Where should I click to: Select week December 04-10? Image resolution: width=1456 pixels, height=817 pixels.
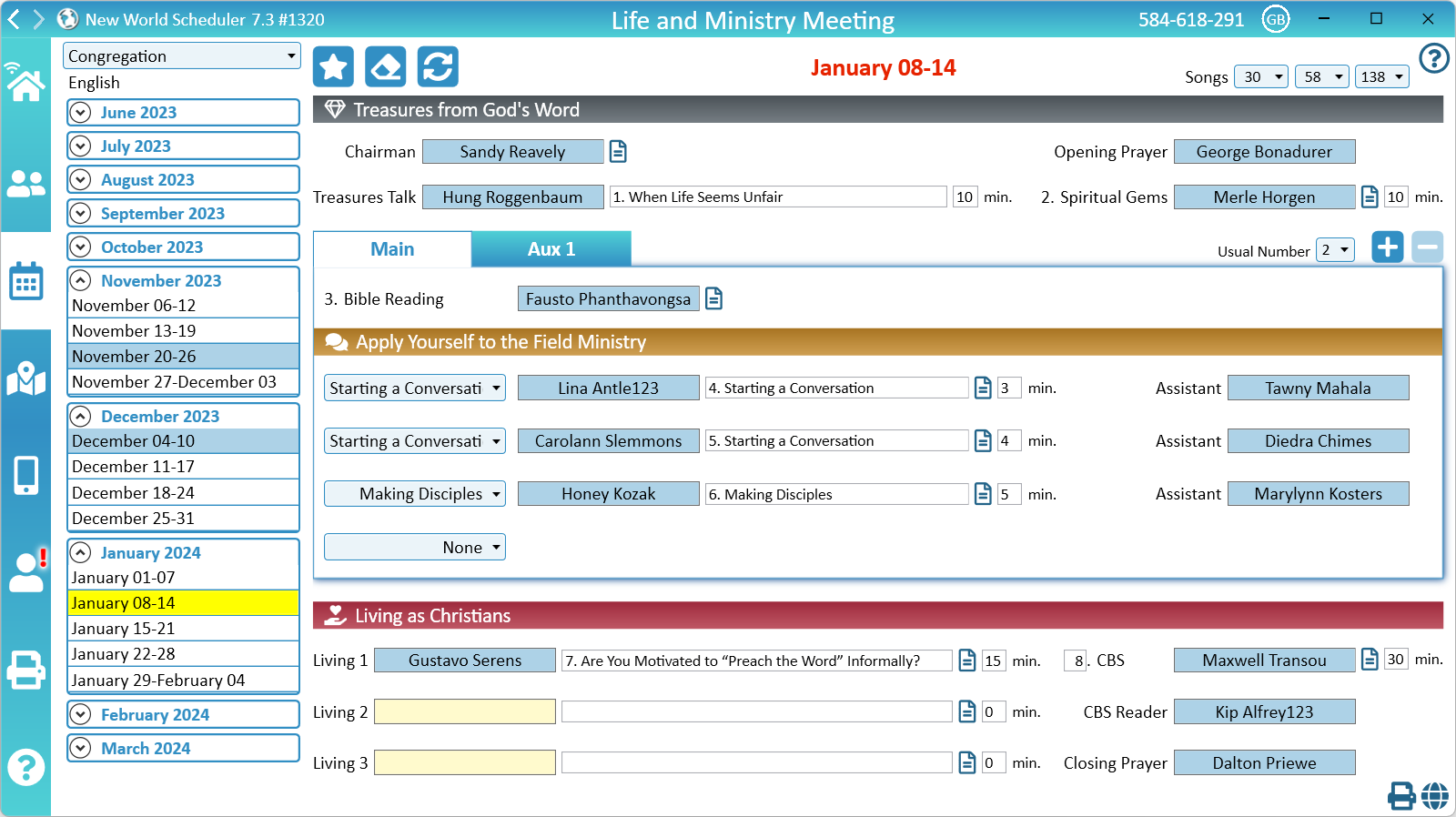(183, 441)
